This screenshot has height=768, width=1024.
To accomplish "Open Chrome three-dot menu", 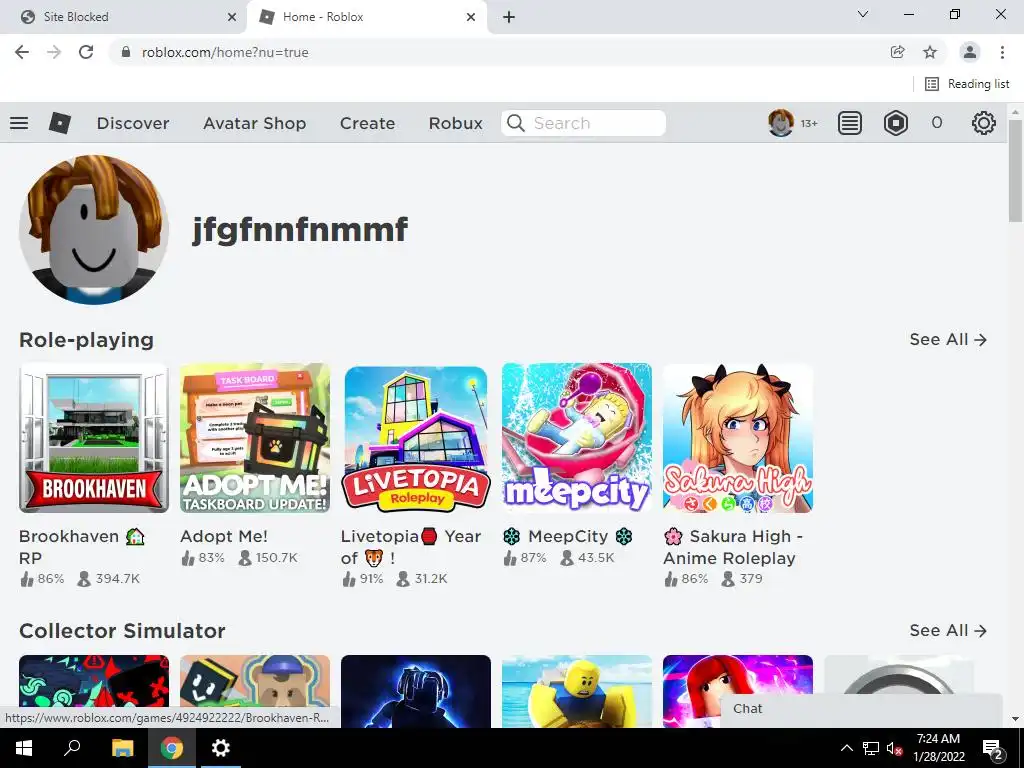I will click(x=1002, y=52).
